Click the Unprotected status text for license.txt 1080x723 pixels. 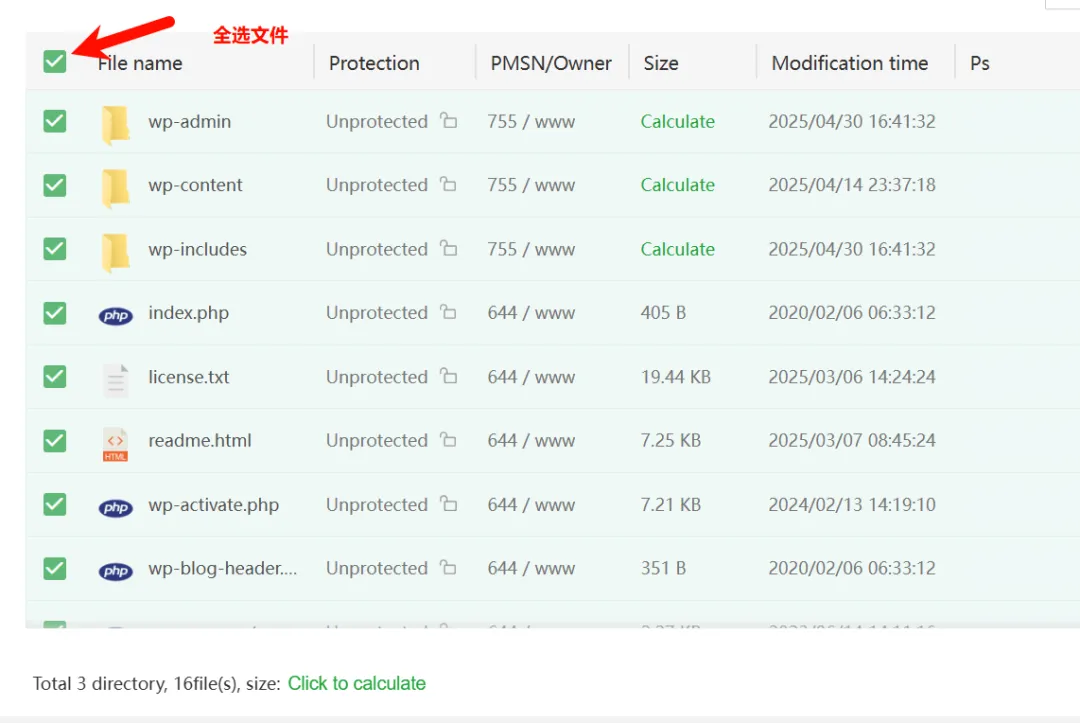point(377,377)
